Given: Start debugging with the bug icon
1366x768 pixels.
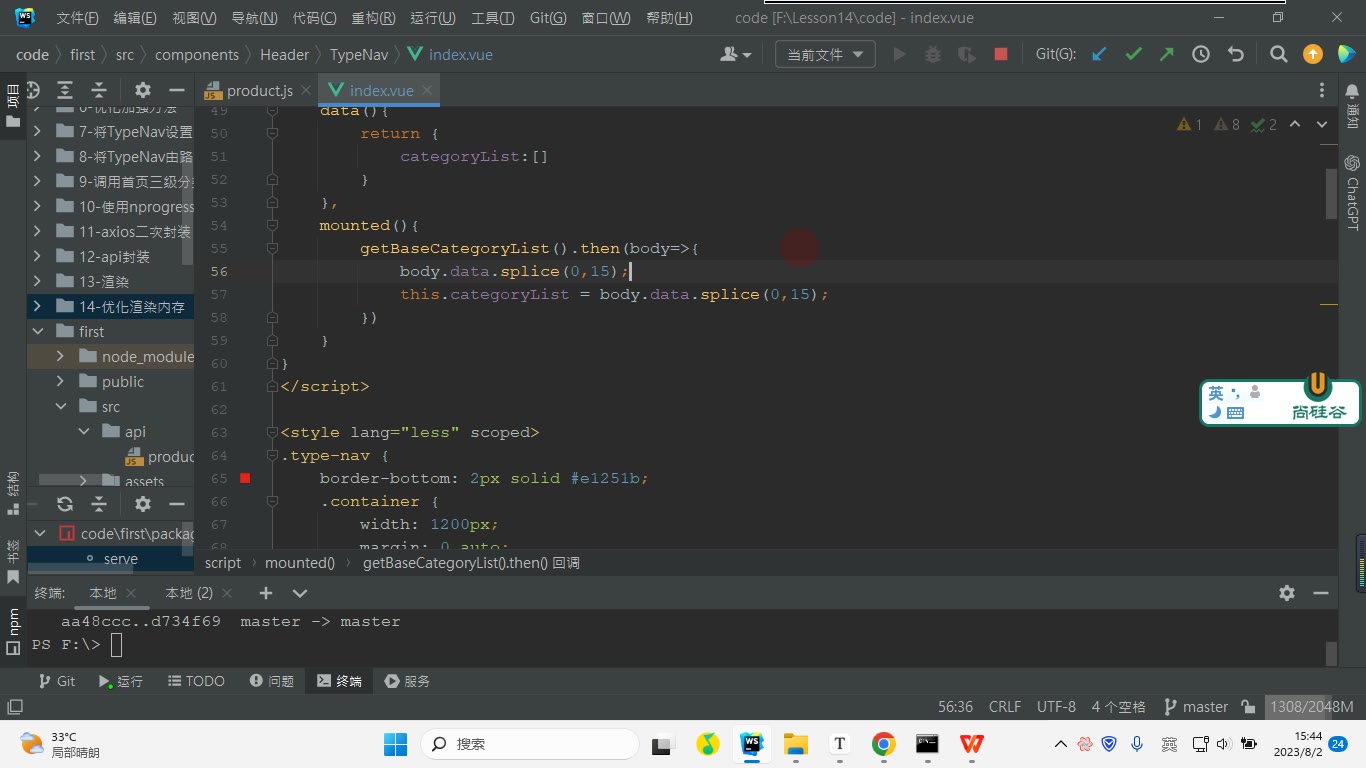Looking at the screenshot, I should click(x=933, y=55).
